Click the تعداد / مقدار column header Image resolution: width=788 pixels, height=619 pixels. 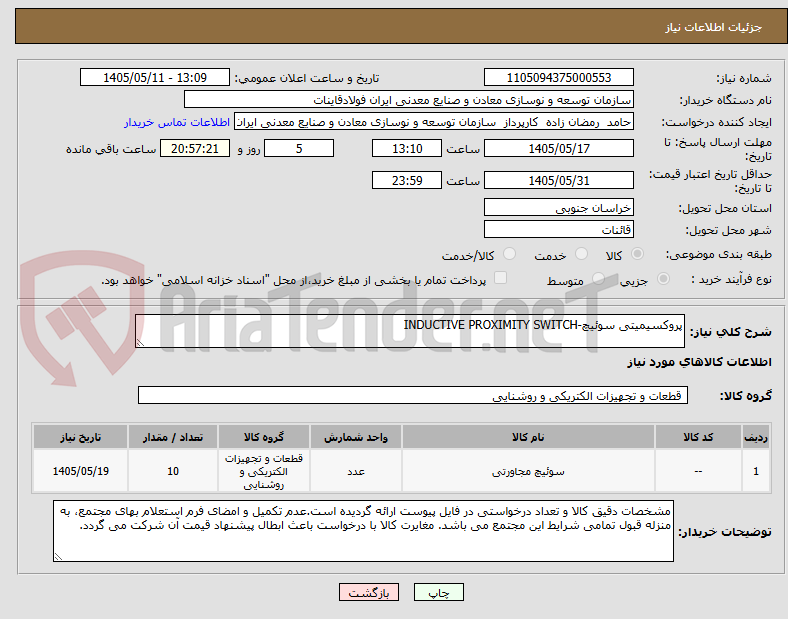click(x=173, y=437)
